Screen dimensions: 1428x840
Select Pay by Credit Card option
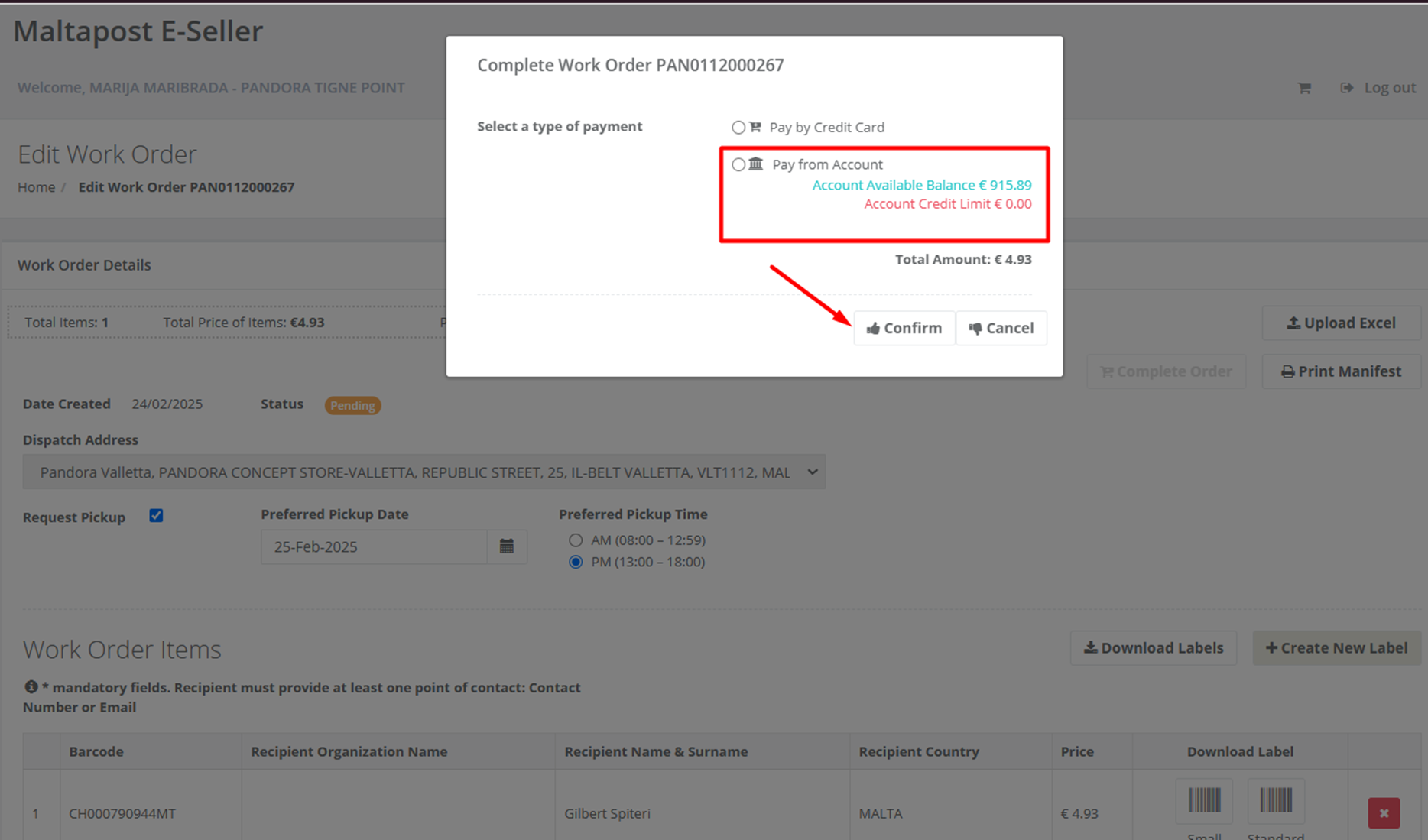738,128
